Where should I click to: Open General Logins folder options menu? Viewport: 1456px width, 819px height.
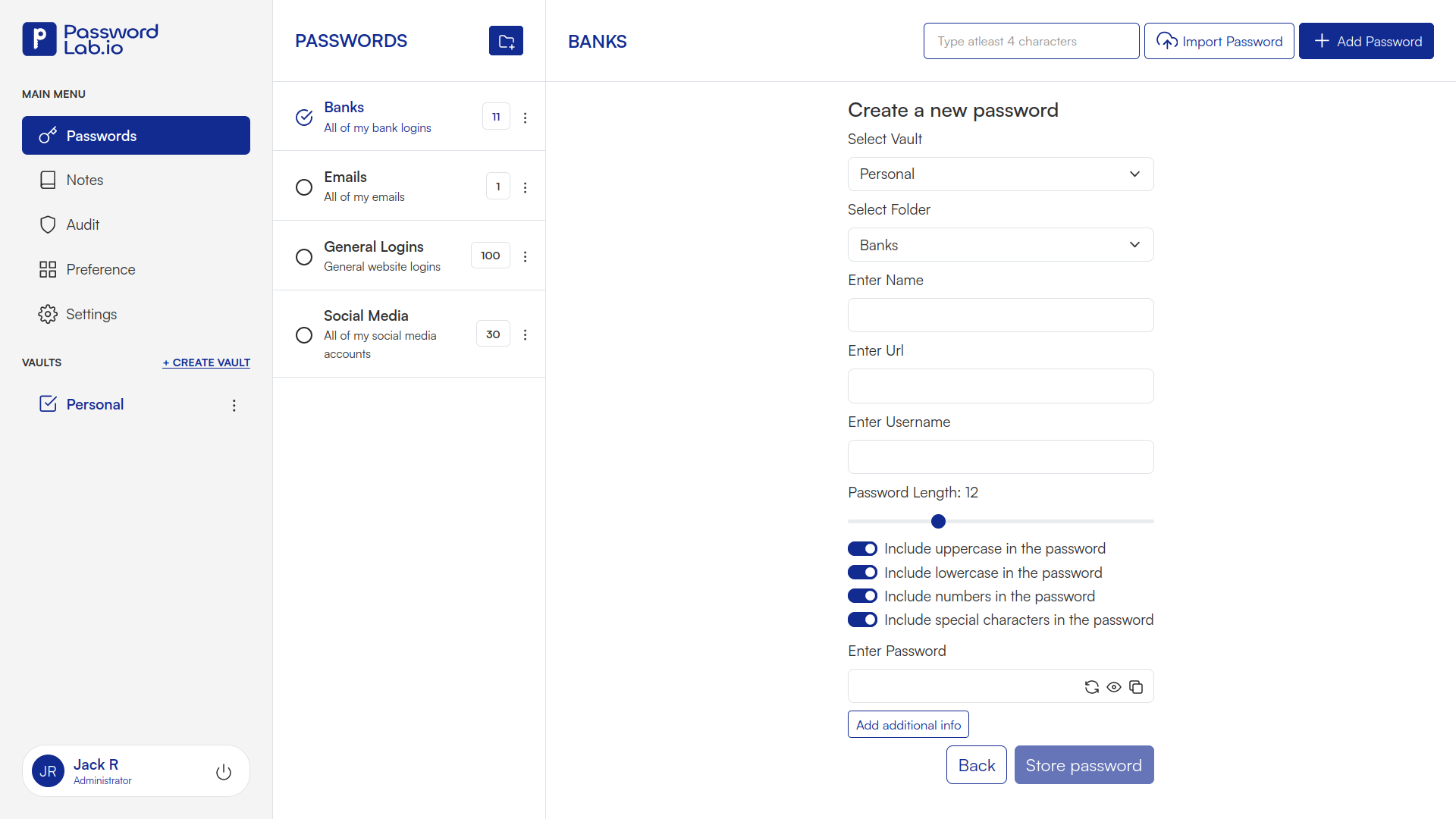(x=525, y=256)
